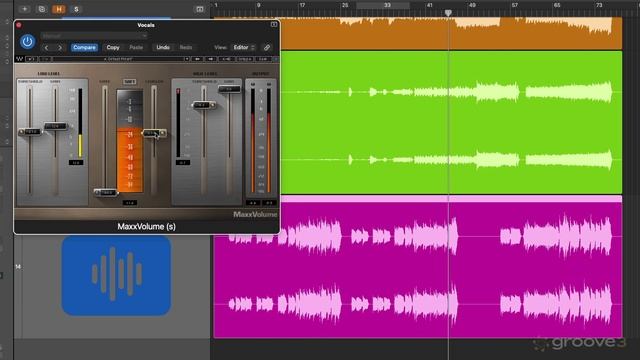This screenshot has width=640, height=360.
Task: Click the Paste button in the plugin header
Action: click(x=136, y=47)
